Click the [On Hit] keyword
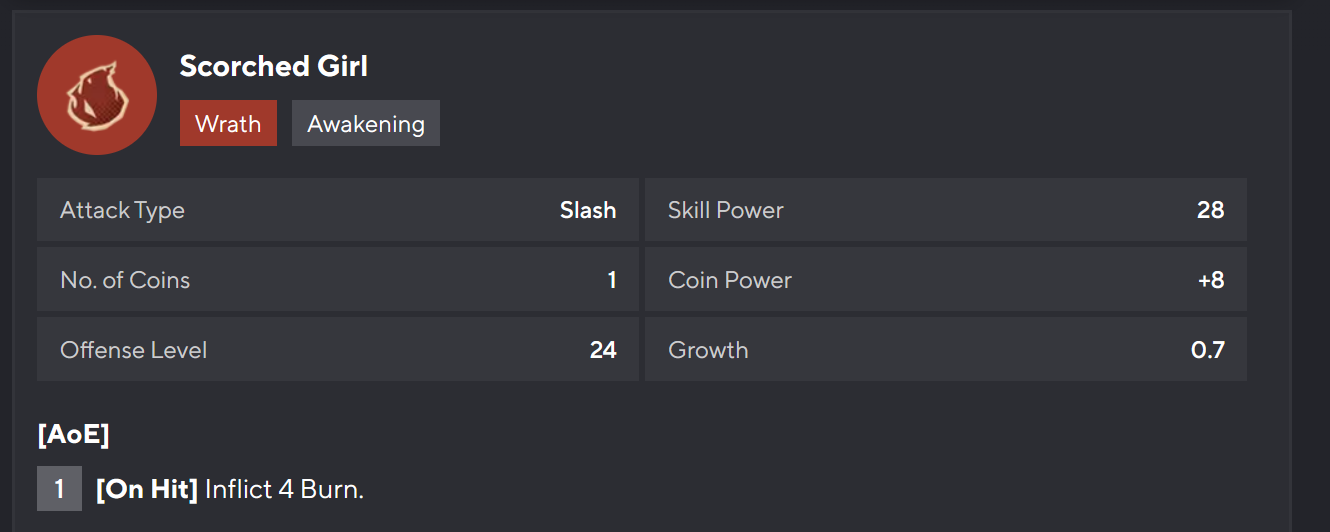The image size is (1330, 532). tap(147, 490)
